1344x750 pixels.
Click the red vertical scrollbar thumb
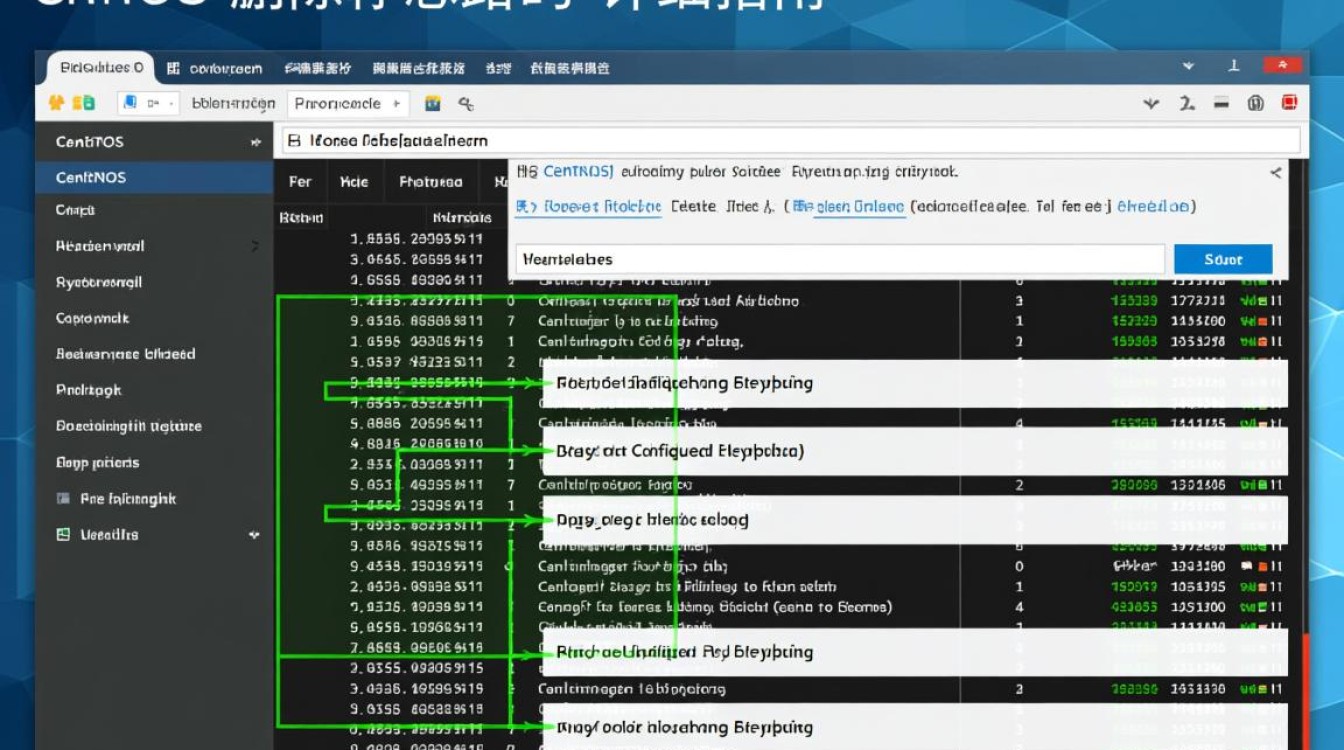(1304, 690)
